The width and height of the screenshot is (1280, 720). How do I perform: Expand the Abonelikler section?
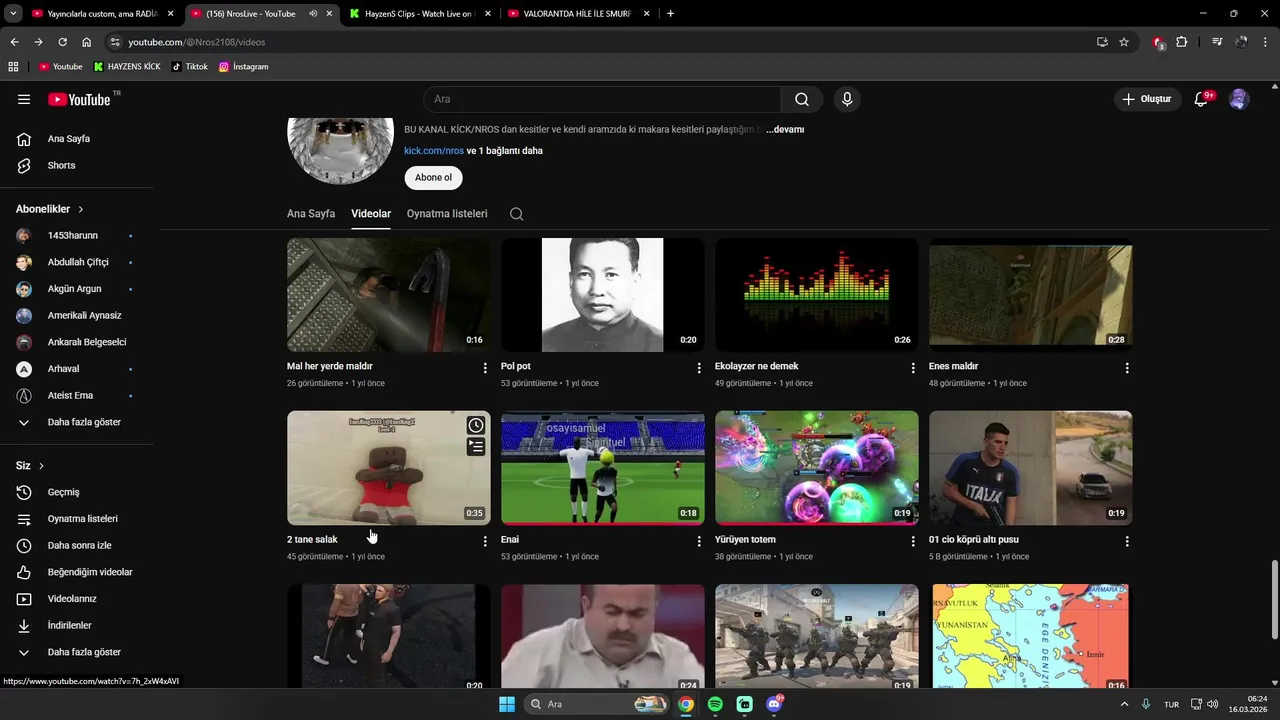(50, 209)
